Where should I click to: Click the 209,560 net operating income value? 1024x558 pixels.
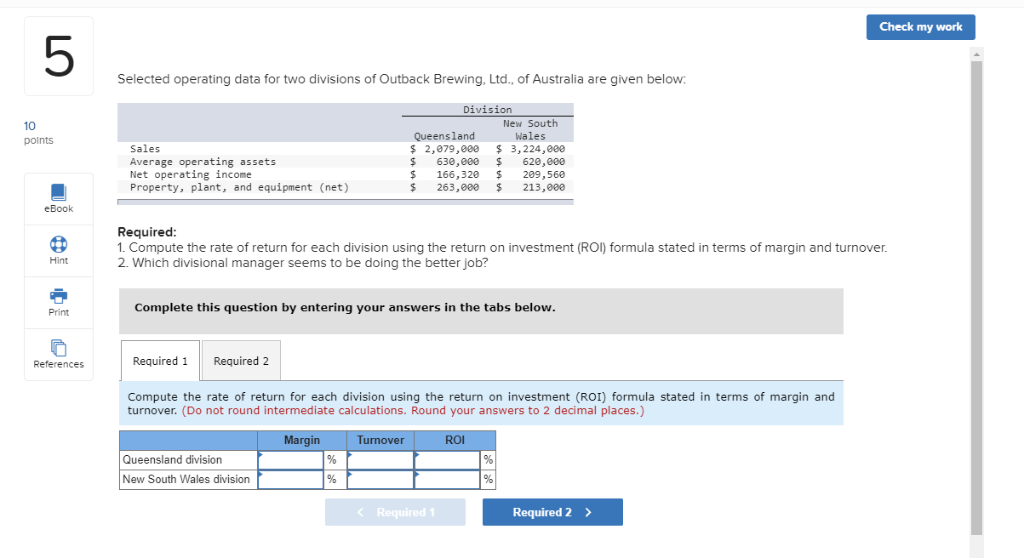coord(543,174)
